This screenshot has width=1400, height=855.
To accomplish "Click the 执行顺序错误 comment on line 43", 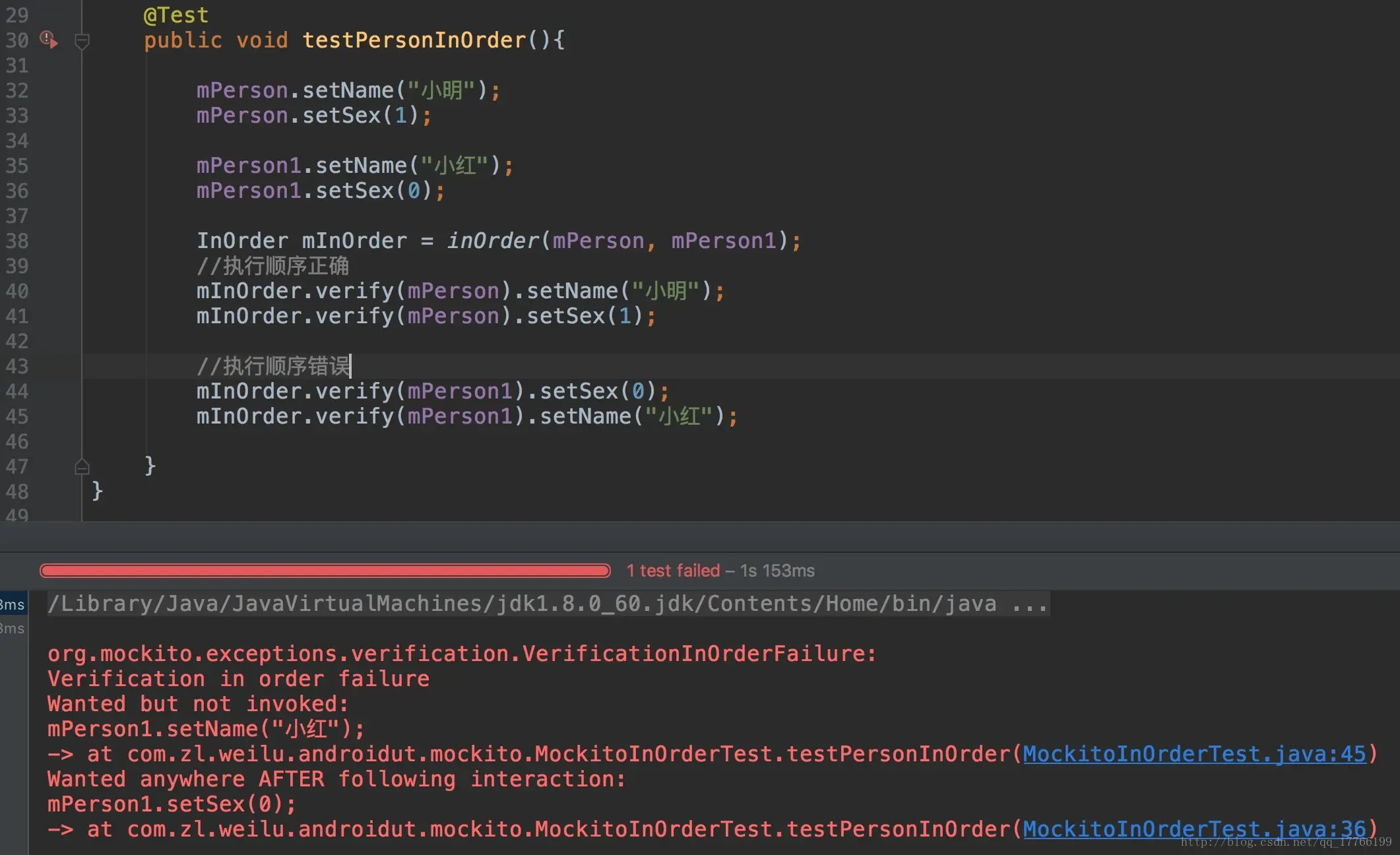I will [x=285, y=366].
